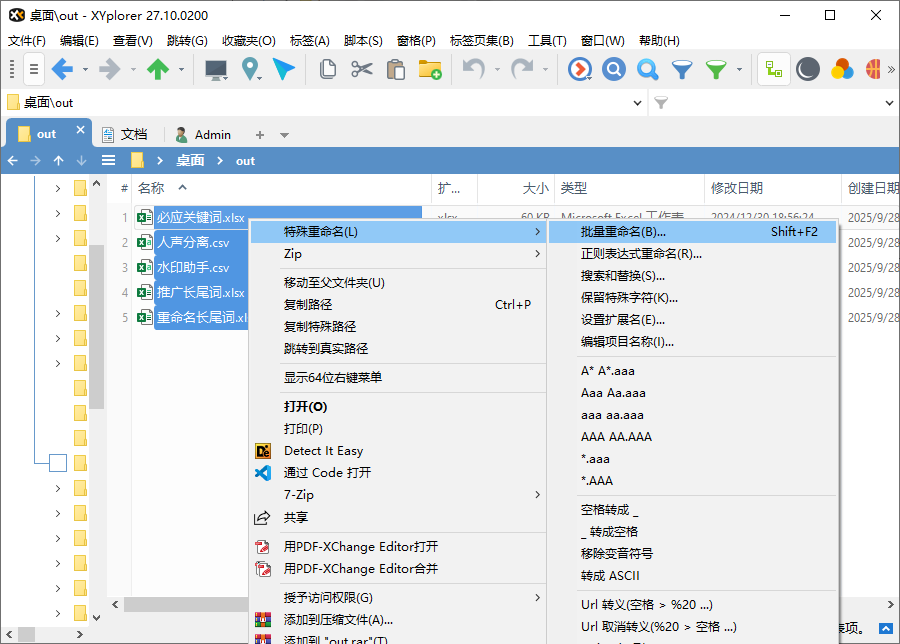The height and width of the screenshot is (644, 900).
Task: Choose 批量重命名(B)... from submenu
Action: [623, 231]
